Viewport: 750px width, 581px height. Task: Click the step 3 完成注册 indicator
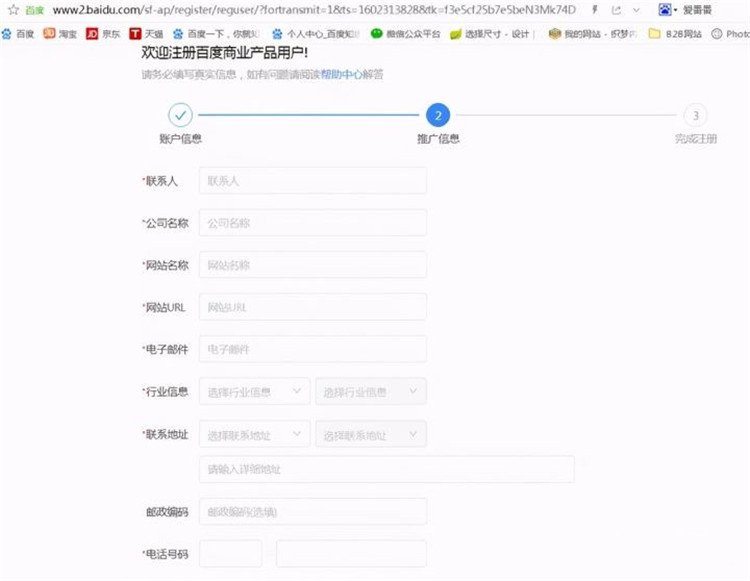pos(695,115)
